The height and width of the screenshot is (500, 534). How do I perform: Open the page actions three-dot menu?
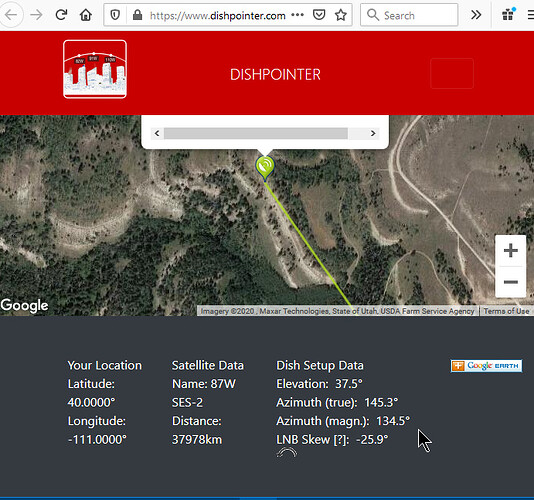click(298, 15)
